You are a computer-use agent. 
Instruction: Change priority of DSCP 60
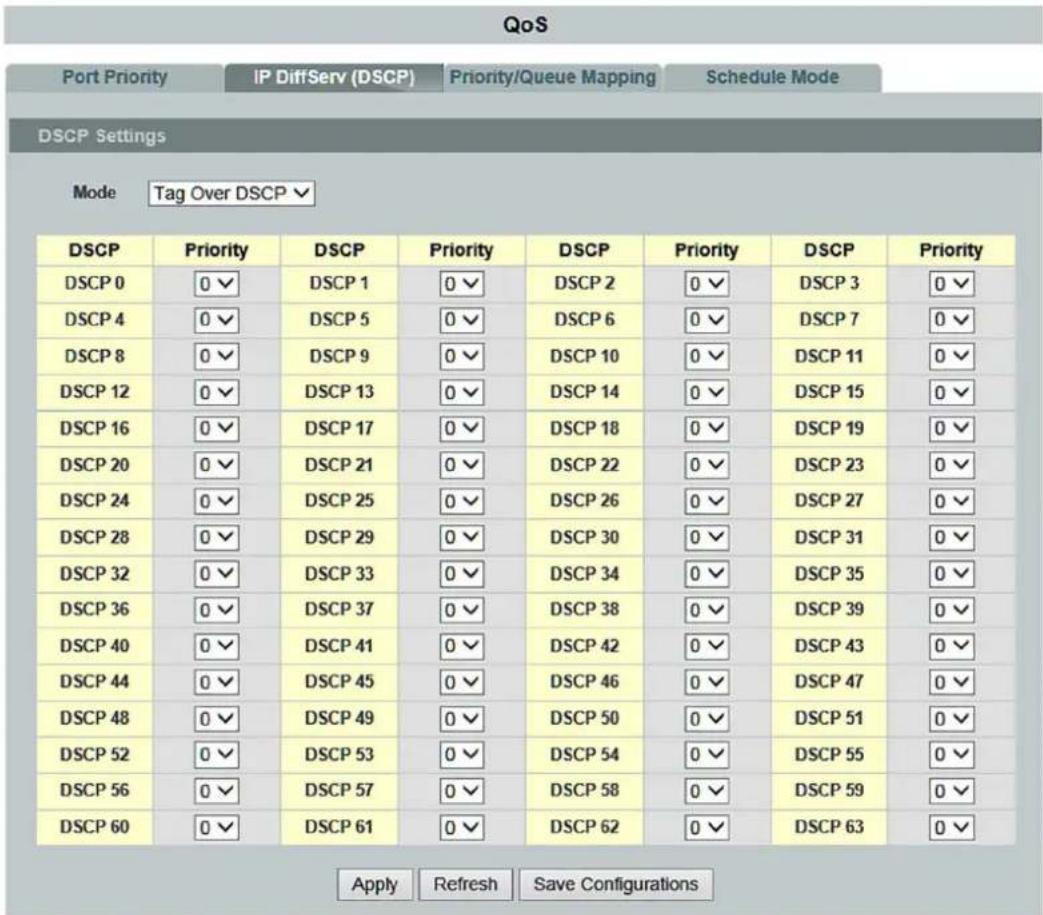[x=216, y=828]
